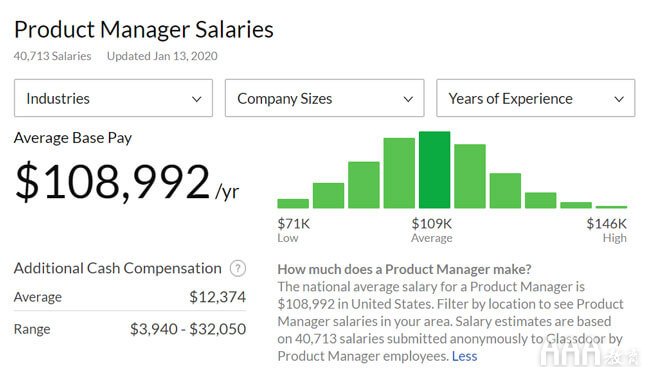This screenshot has width=650, height=372.
Task: Click the Product Manager Salaries heading
Action: pyautogui.click(x=144, y=30)
